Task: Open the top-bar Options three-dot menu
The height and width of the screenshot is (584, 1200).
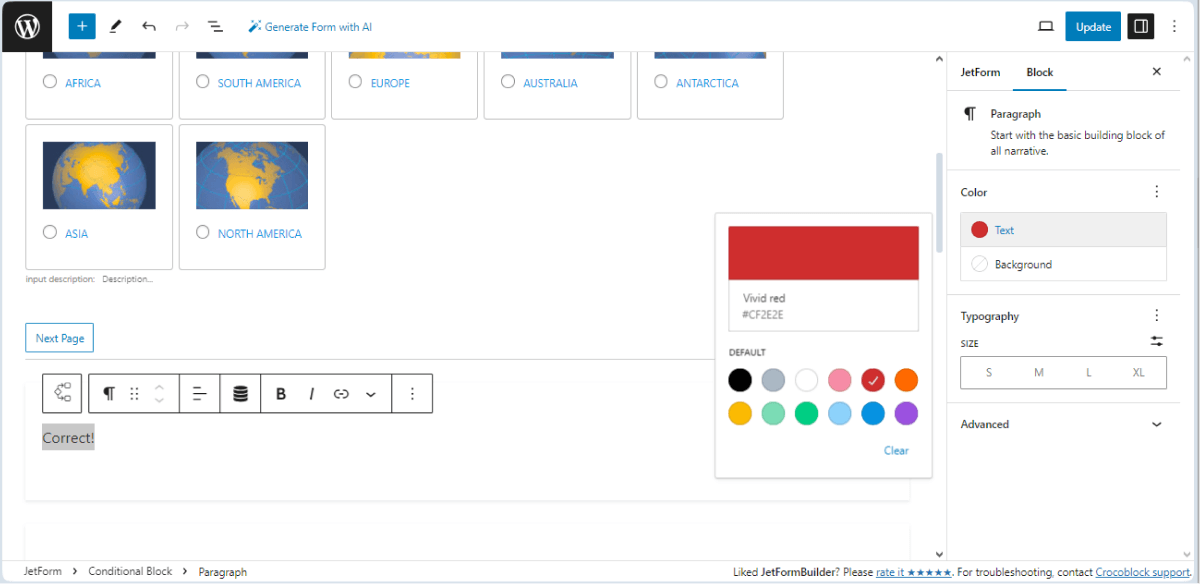Action: pos(1174,27)
